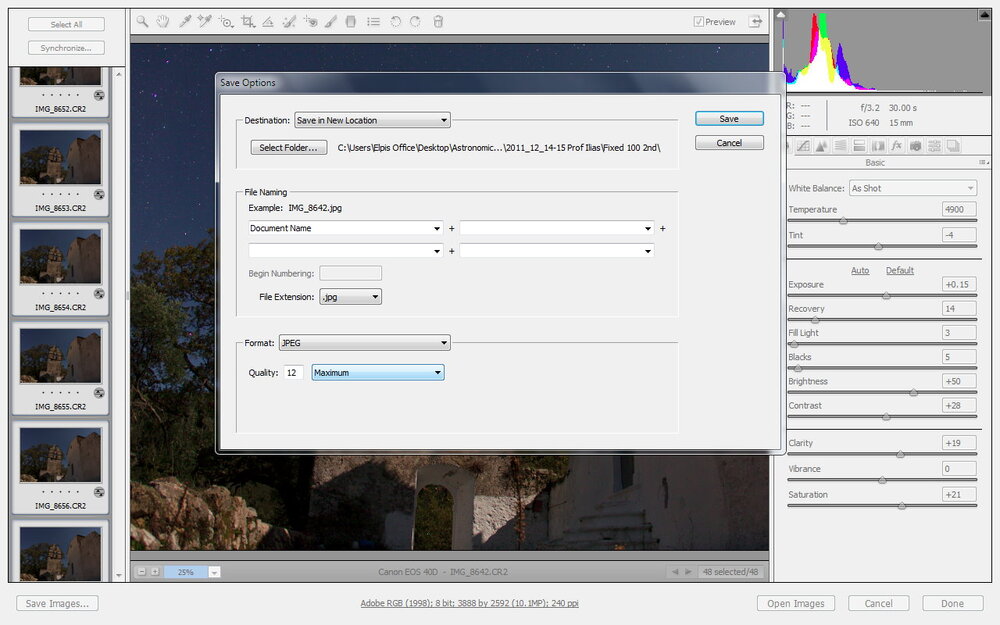Image resolution: width=1000 pixels, height=625 pixels.
Task: Expand the File Extension .jpg dropdown
Action: coord(349,297)
